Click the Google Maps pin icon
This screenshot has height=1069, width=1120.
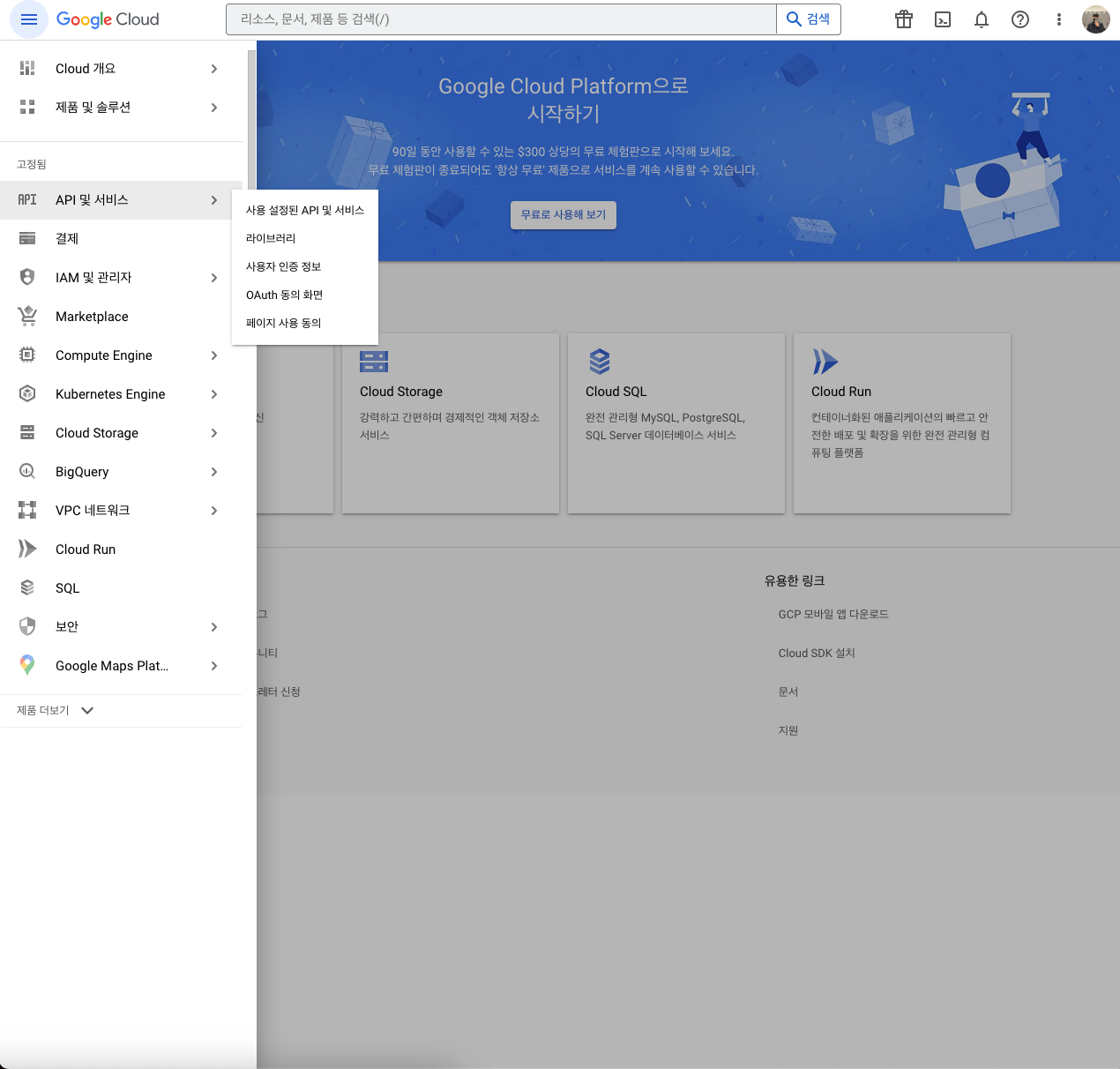tap(27, 665)
